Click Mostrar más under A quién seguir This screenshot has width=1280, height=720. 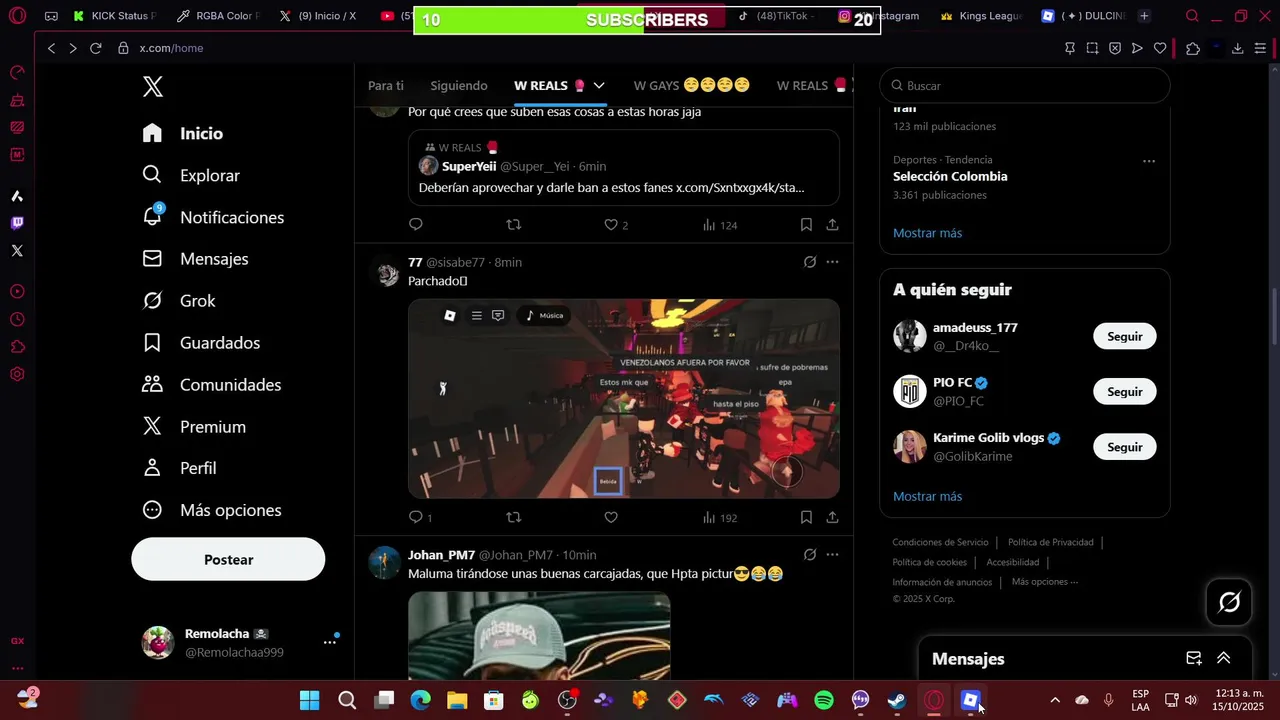(927, 496)
